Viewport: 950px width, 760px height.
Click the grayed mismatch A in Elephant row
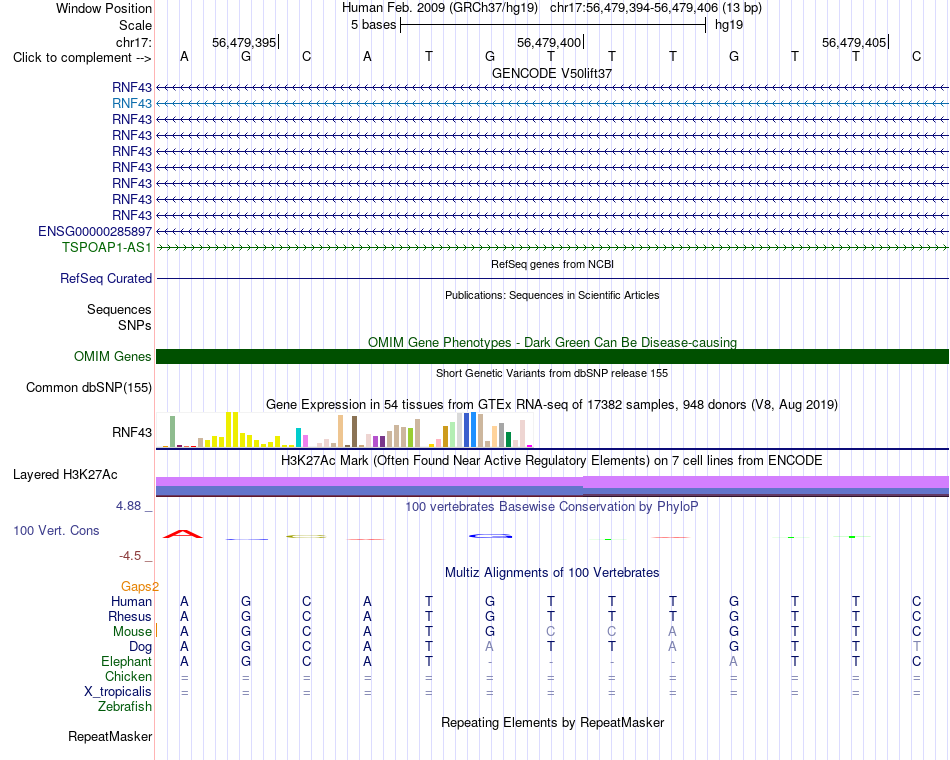(734, 662)
